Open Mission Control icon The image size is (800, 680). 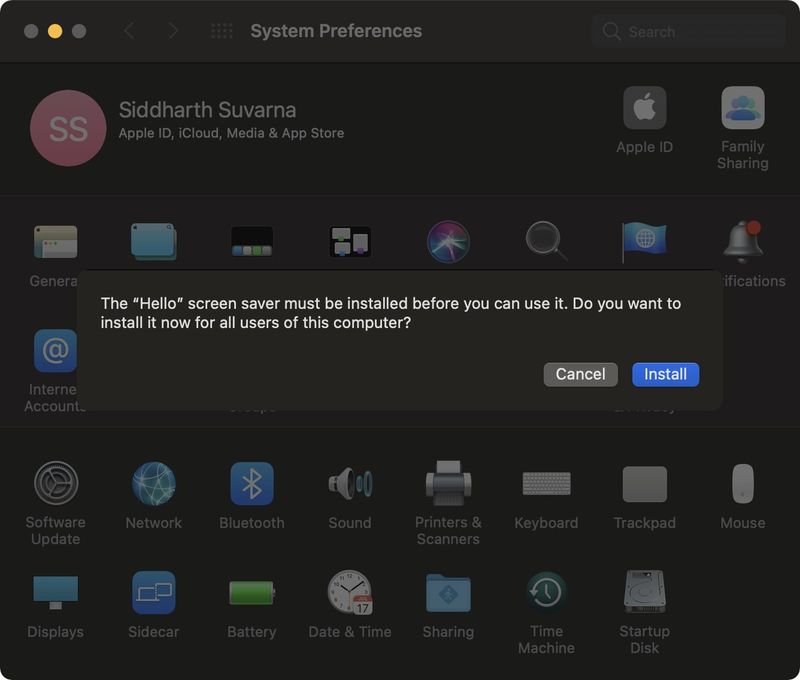(x=350, y=241)
